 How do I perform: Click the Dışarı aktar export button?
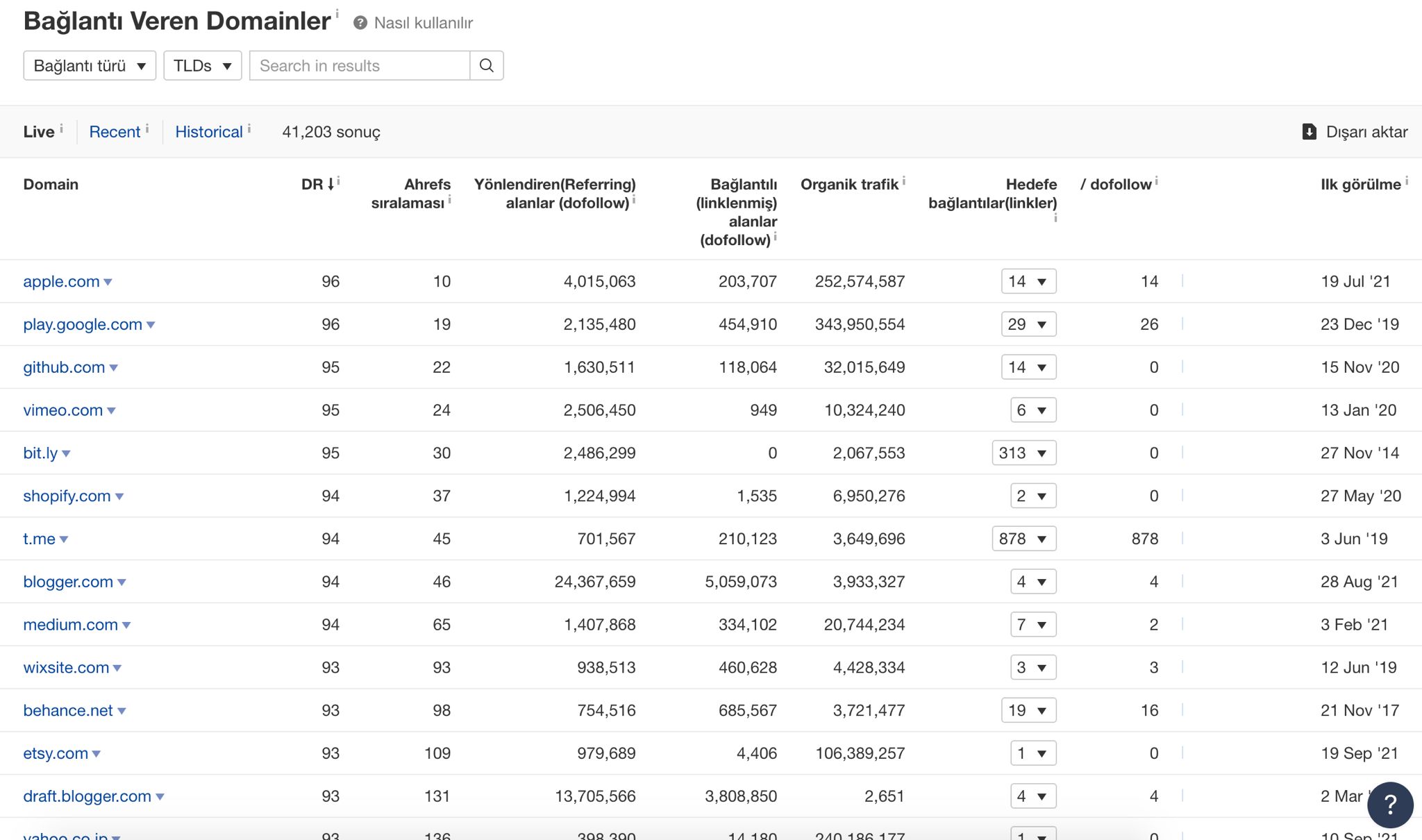point(1355,132)
